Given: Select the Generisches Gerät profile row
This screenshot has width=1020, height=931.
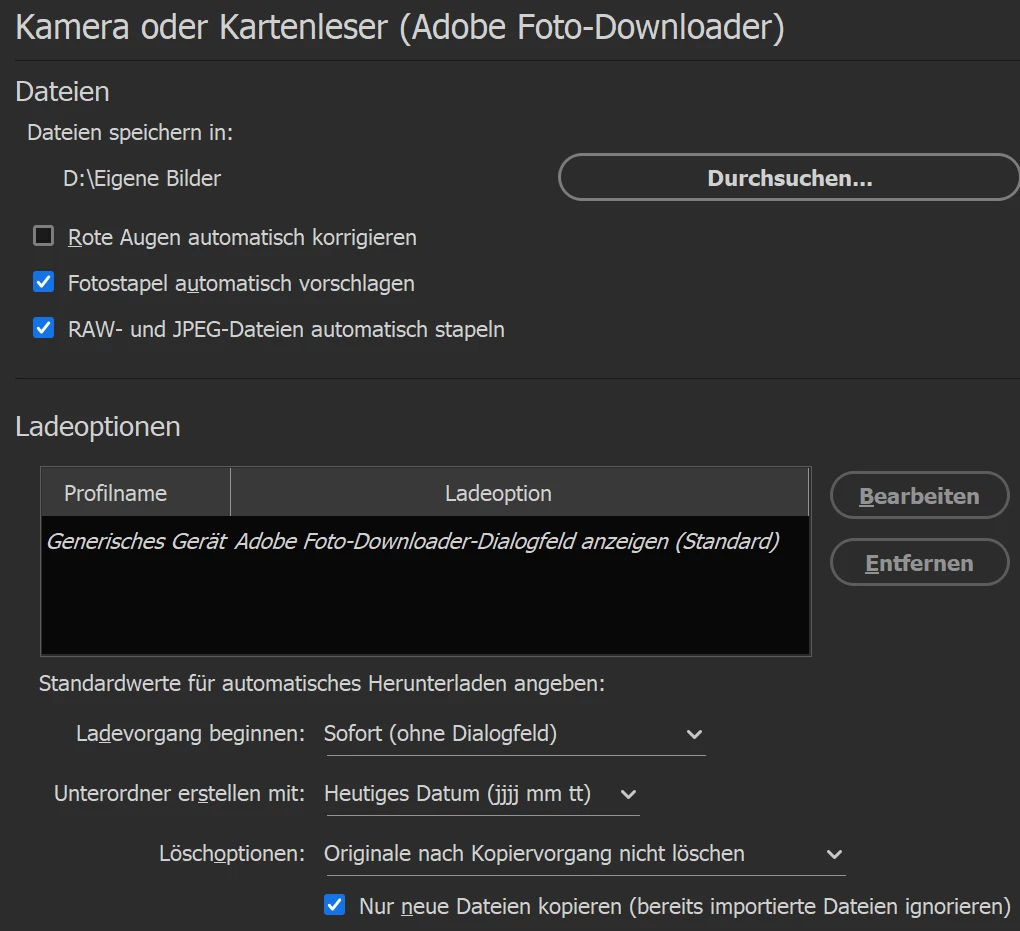Looking at the screenshot, I should point(425,541).
